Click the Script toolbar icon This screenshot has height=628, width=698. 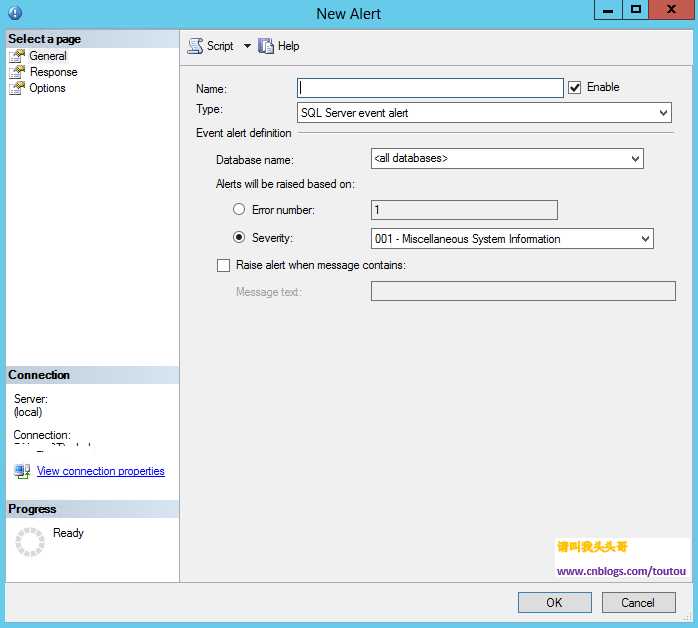tap(195, 46)
